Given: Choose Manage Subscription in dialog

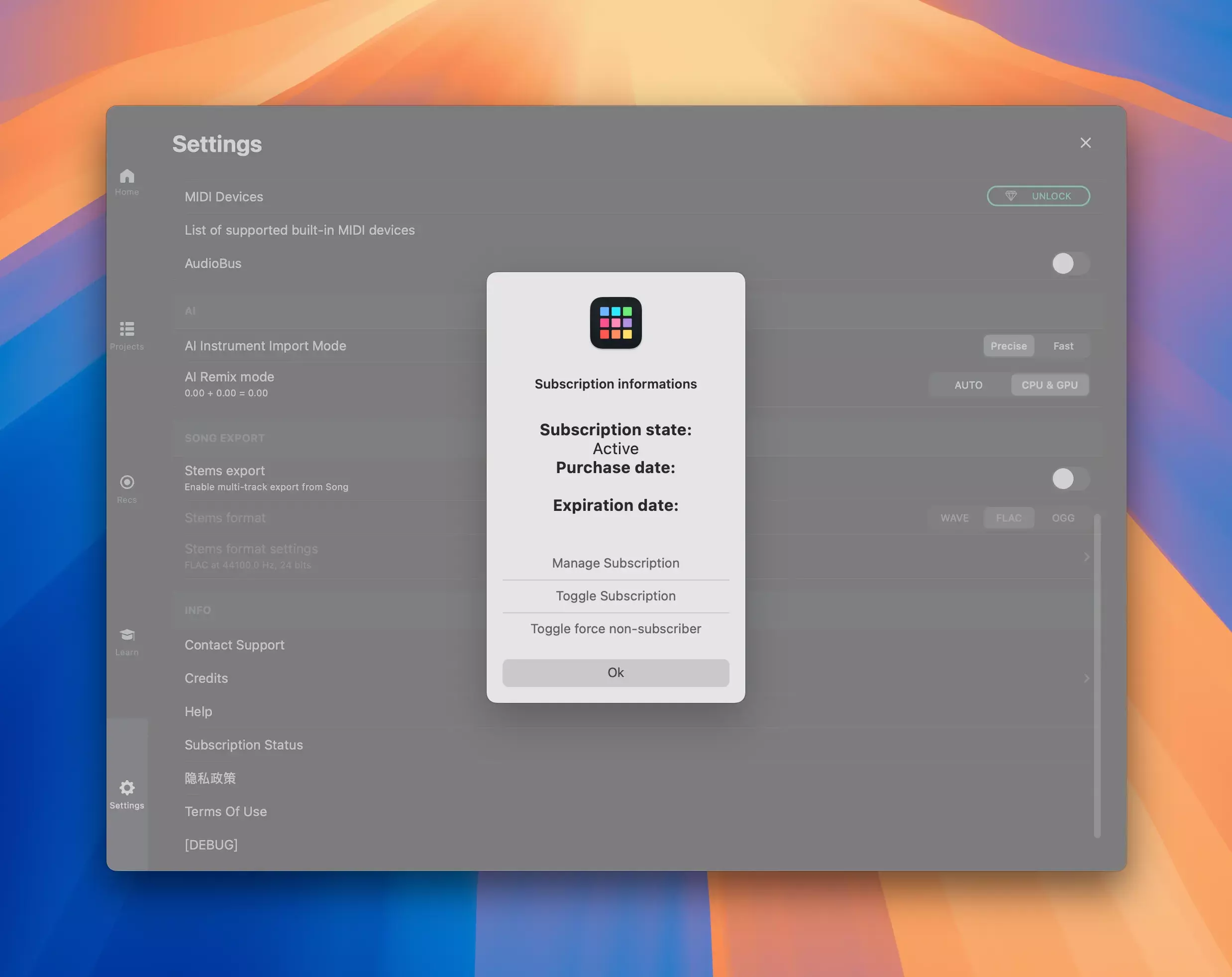Looking at the screenshot, I should (616, 563).
